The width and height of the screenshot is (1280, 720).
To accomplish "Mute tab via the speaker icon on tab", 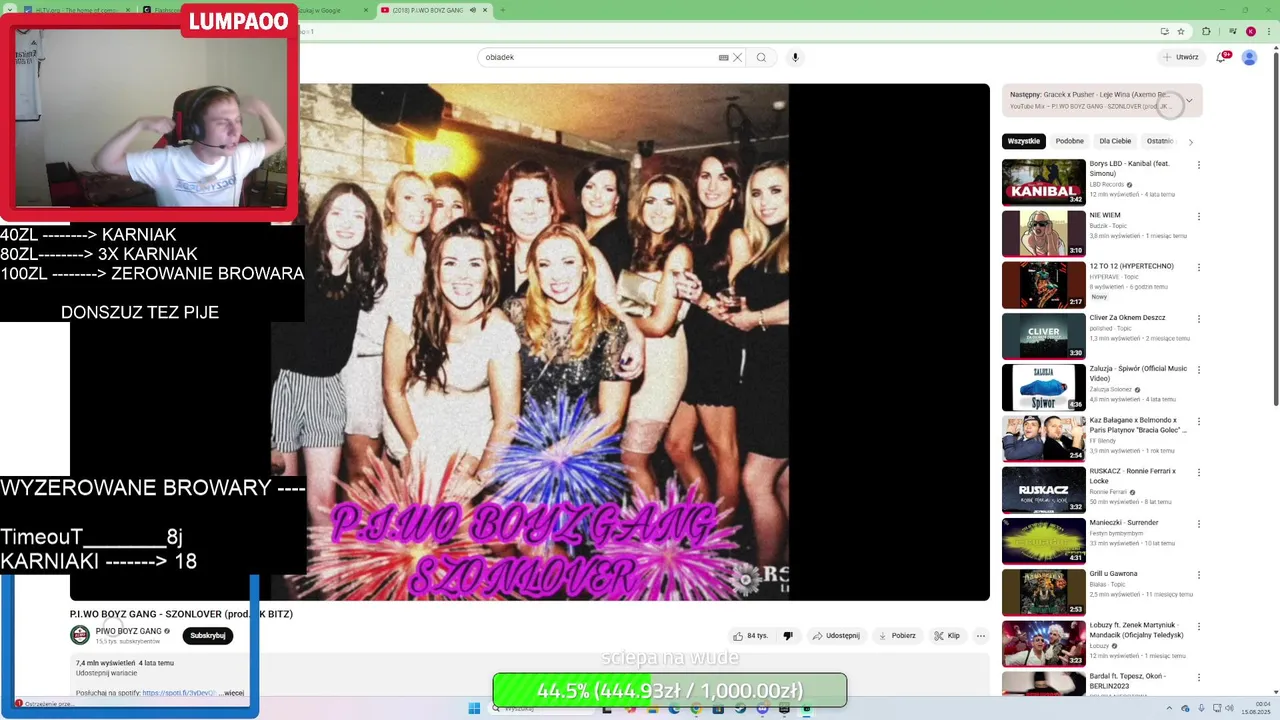I will coord(472,10).
